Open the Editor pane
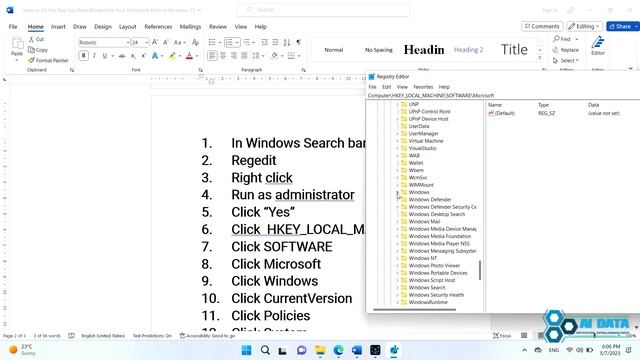640x360 pixels. tap(598, 46)
